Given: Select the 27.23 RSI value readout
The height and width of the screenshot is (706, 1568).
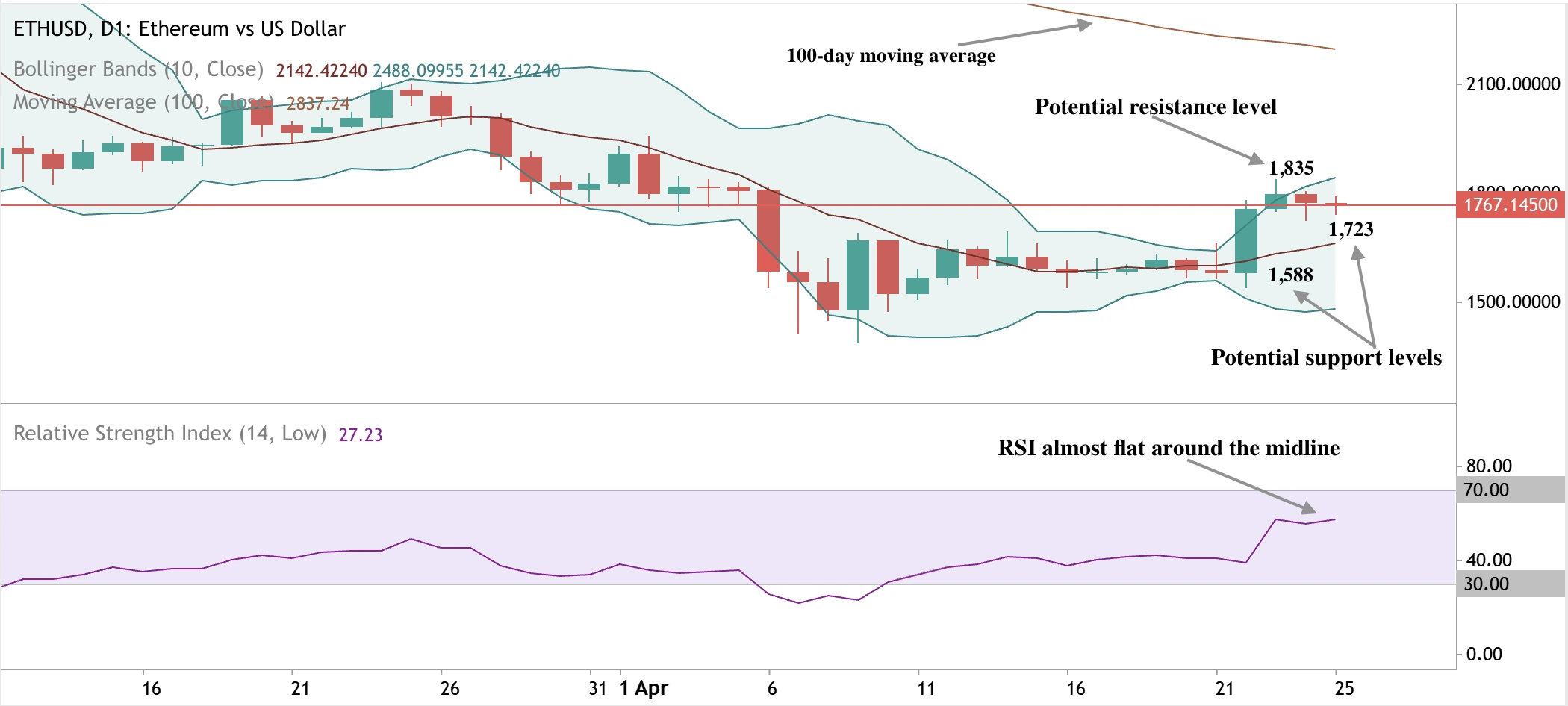Looking at the screenshot, I should (x=361, y=434).
